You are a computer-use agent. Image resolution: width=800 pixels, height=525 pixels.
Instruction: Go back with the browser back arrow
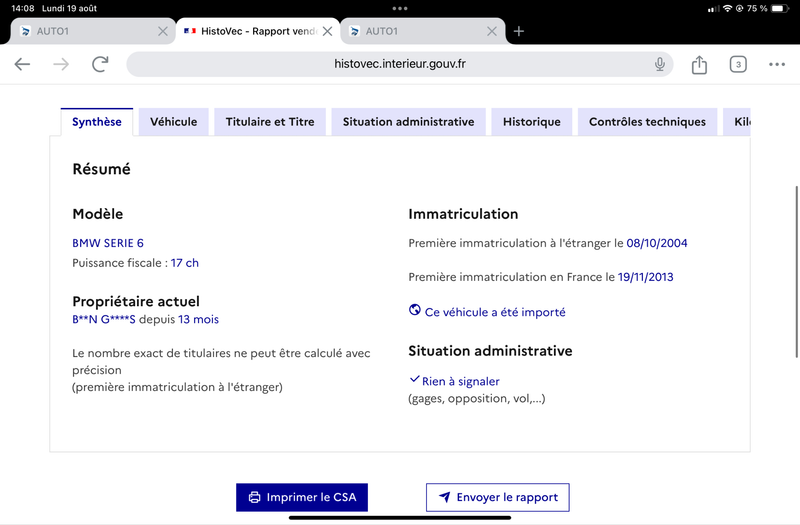pos(22,64)
